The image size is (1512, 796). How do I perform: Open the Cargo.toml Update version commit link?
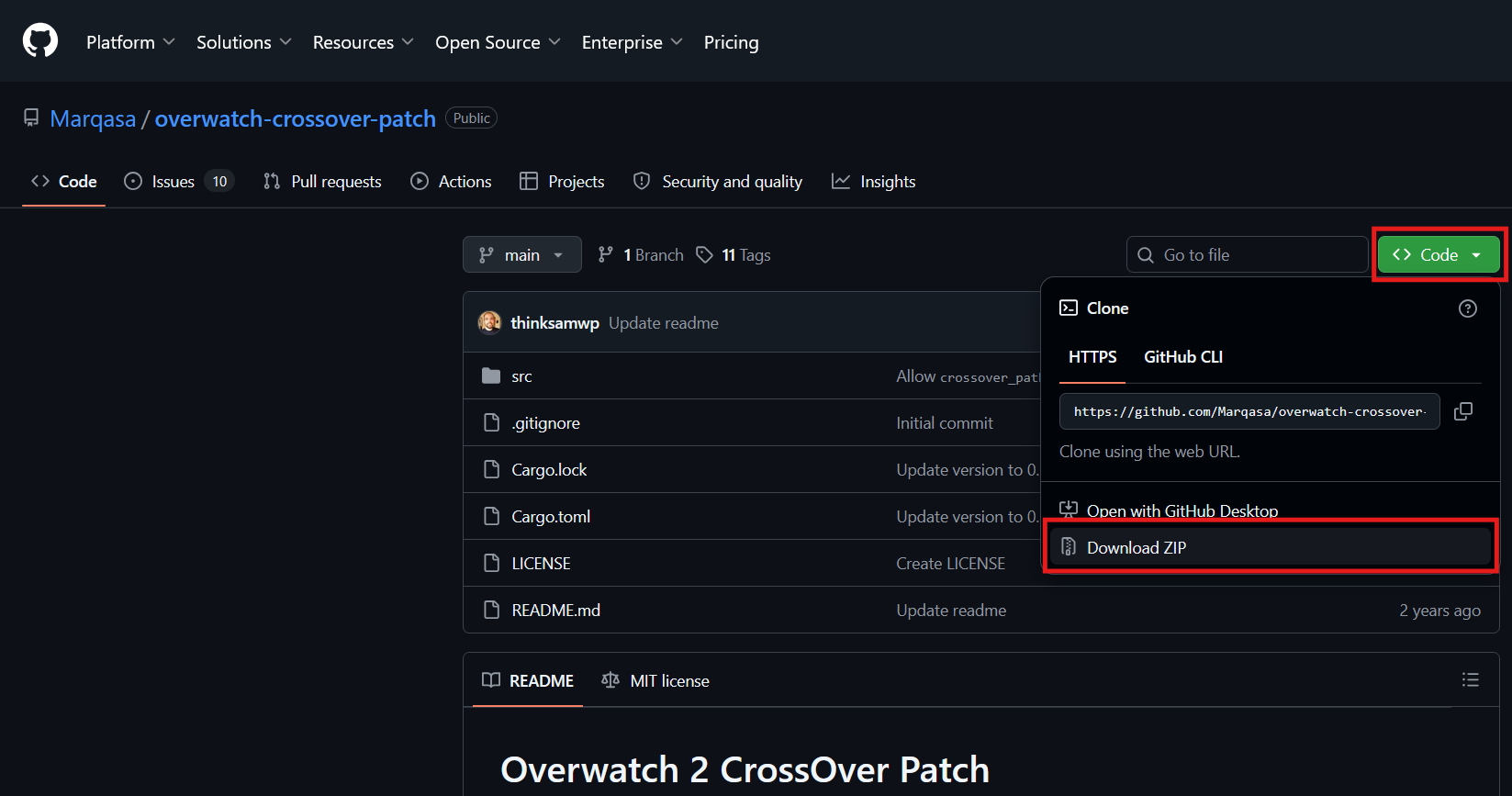pos(968,517)
